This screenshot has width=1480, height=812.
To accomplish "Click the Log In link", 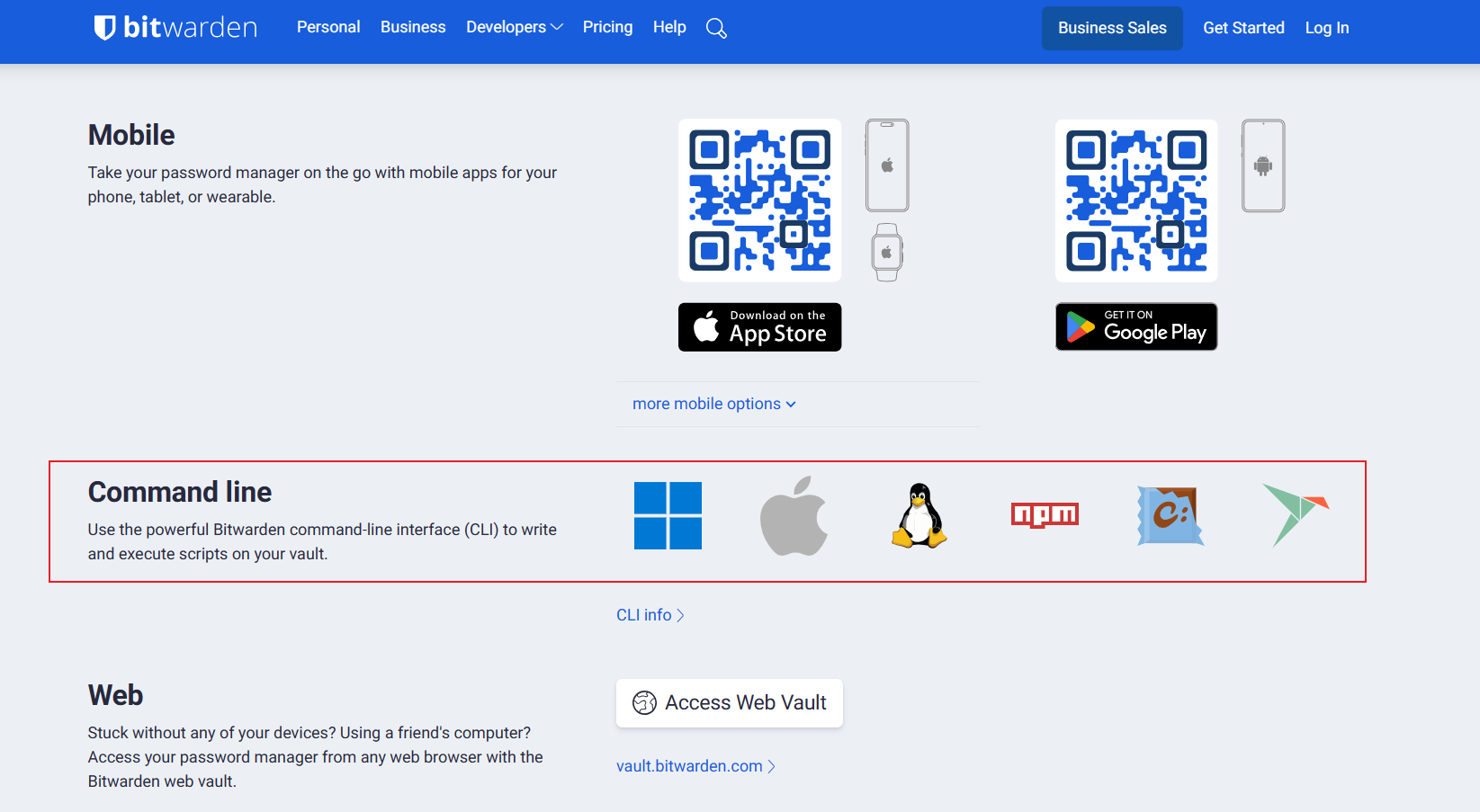I will [1327, 28].
